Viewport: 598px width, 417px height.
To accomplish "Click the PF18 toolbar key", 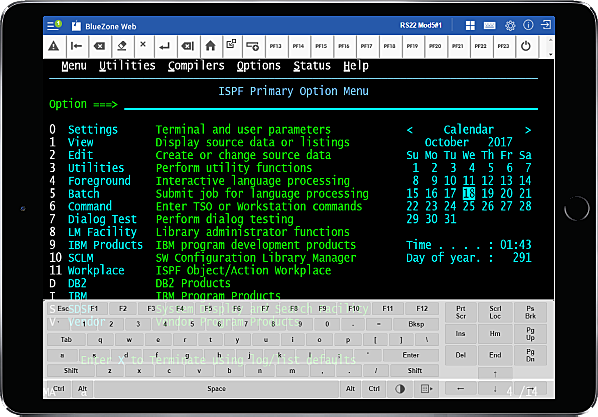I will [389, 46].
